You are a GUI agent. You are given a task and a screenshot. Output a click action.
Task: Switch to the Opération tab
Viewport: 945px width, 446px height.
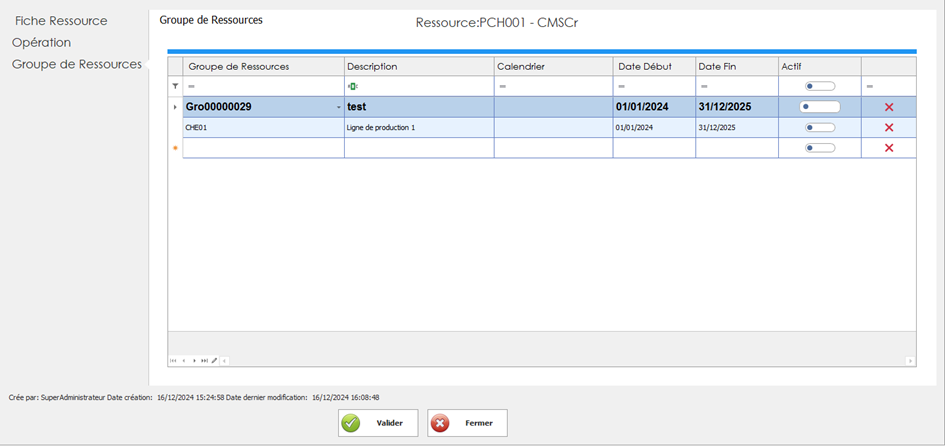click(x=41, y=42)
